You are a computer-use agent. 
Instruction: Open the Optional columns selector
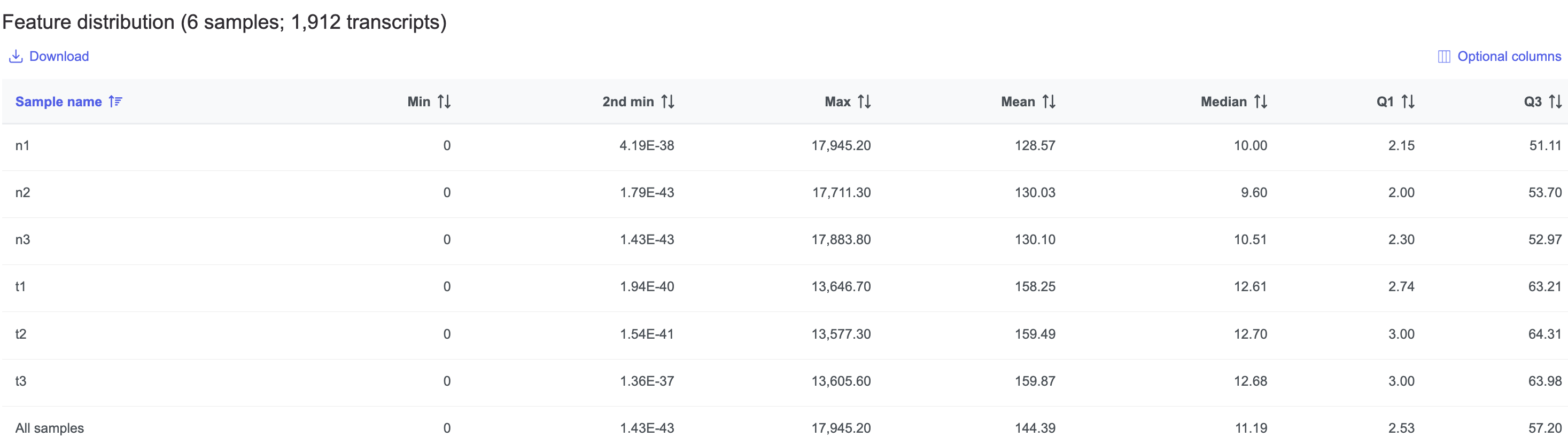click(1508, 57)
